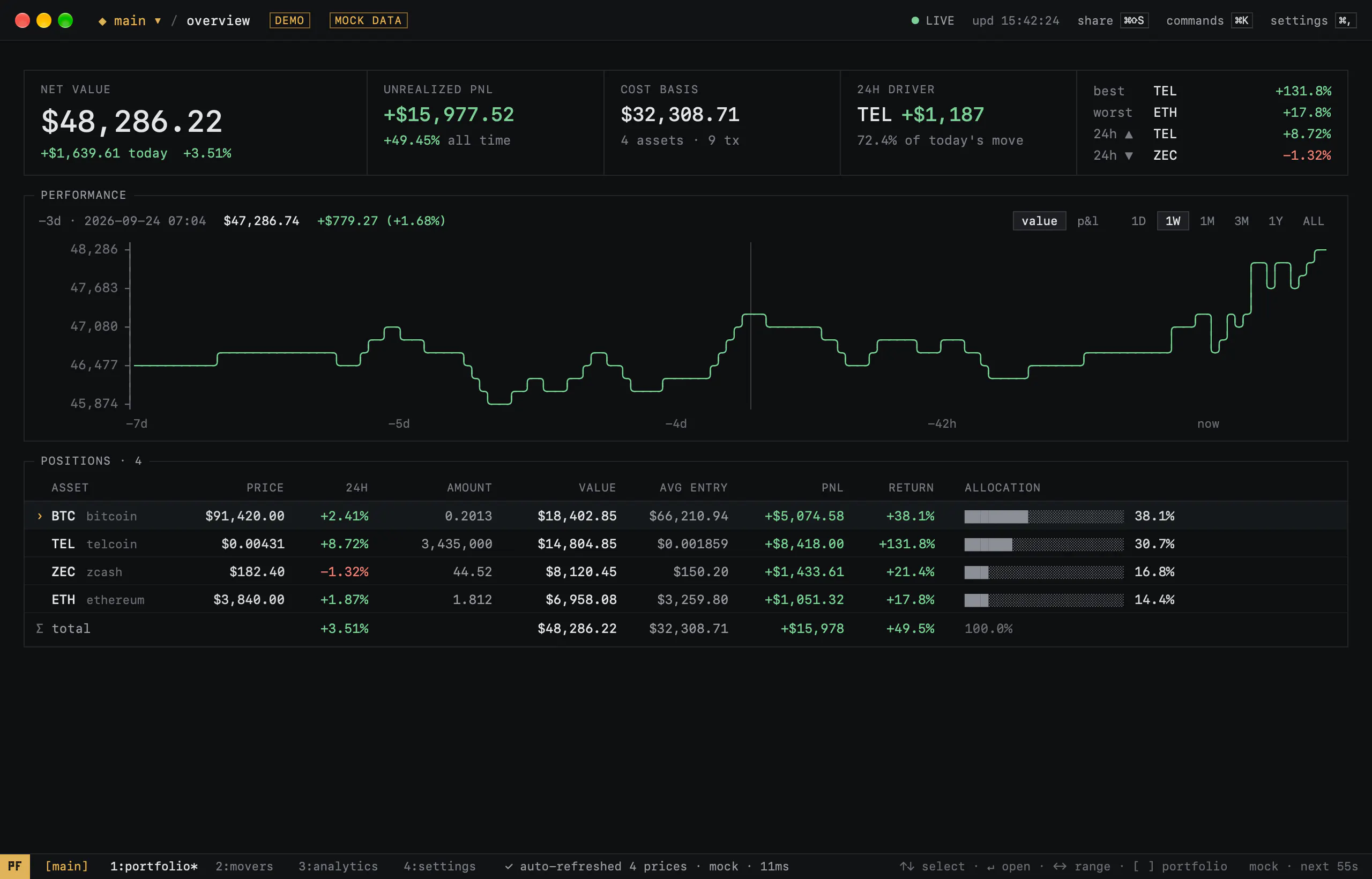Click the PF logo in status bar
Viewport: 1372px width, 879px height.
coord(15,866)
